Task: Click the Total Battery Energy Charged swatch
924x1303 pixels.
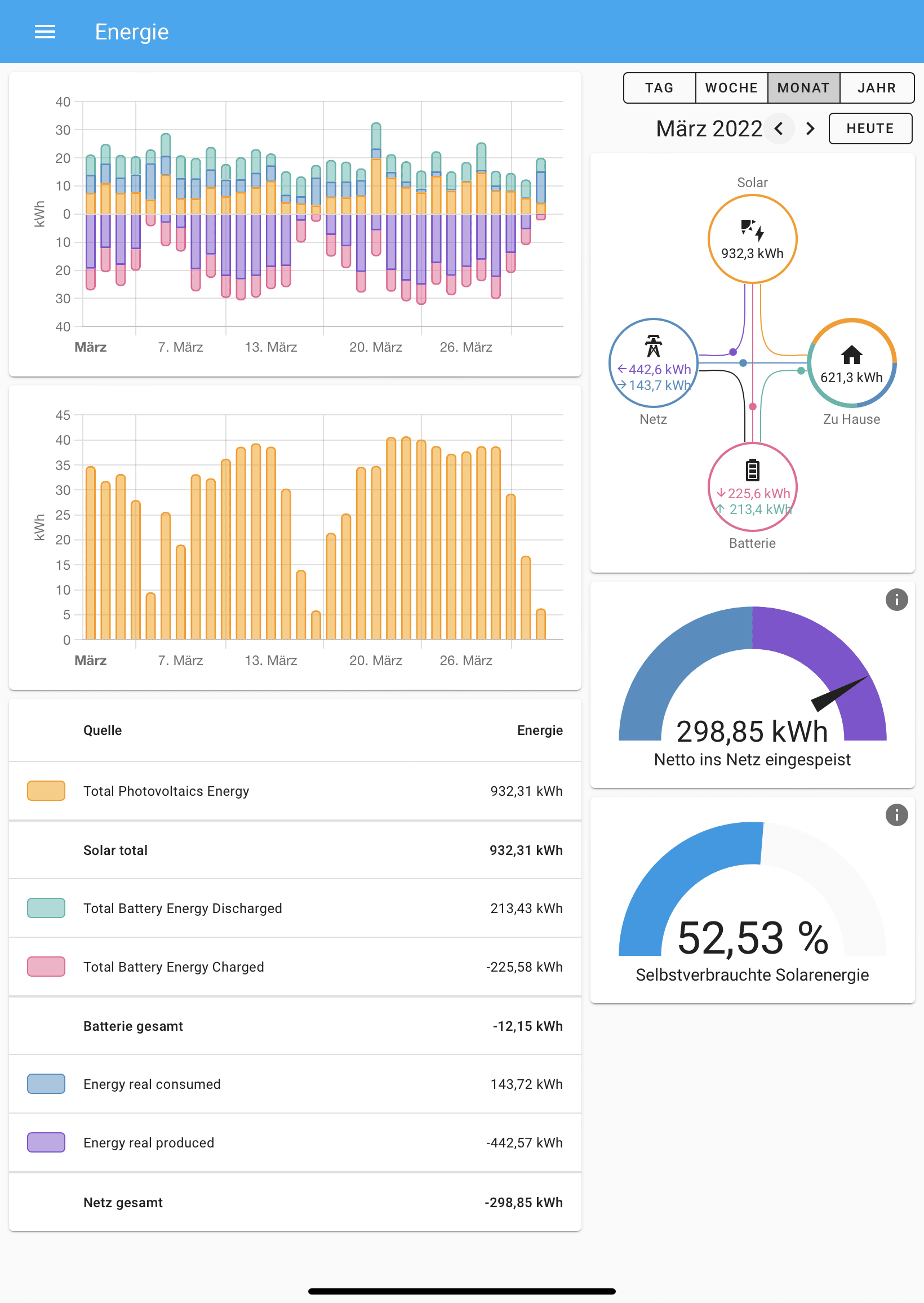Action: pyautogui.click(x=46, y=967)
